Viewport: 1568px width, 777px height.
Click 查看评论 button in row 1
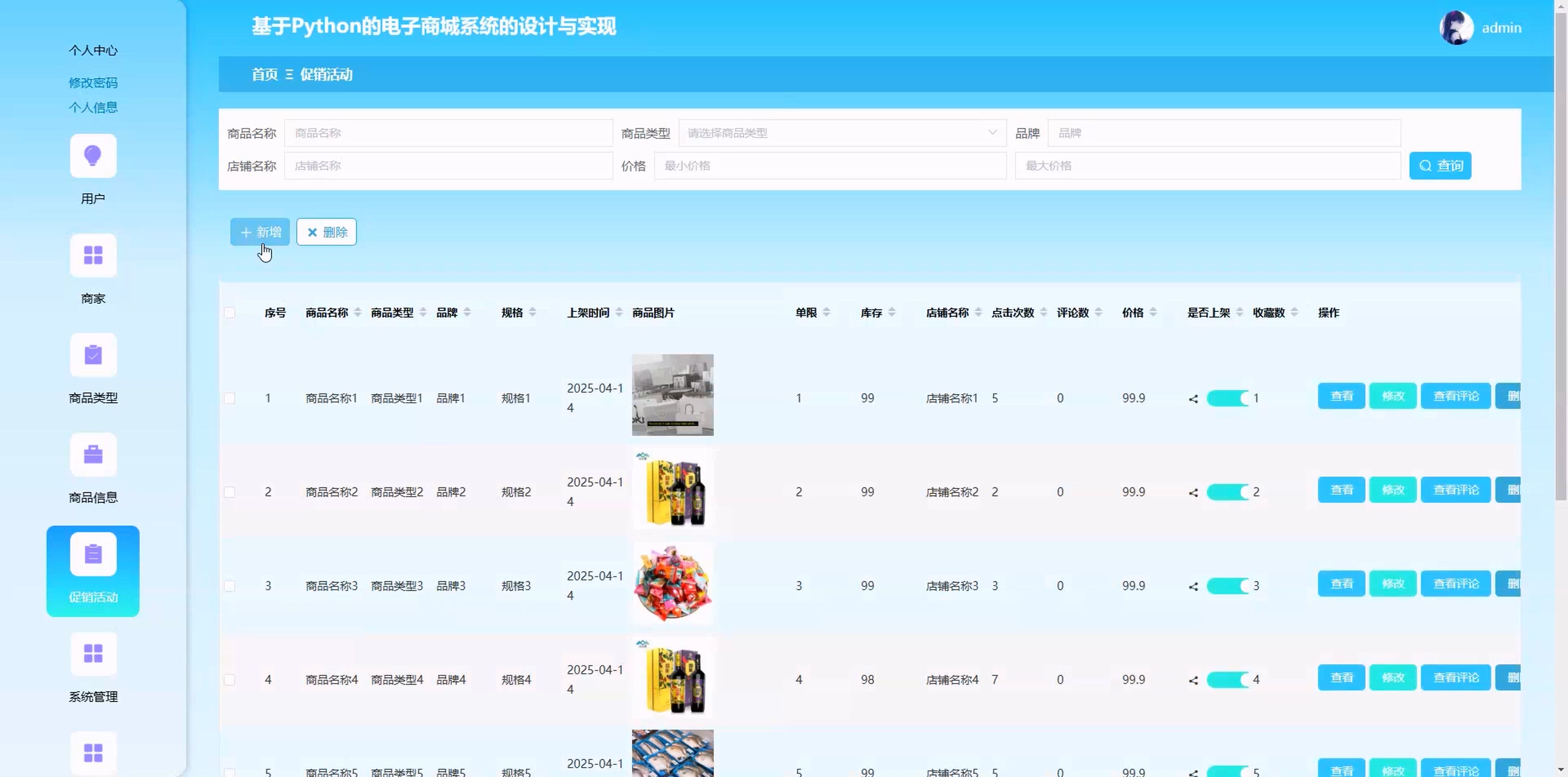click(x=1455, y=396)
